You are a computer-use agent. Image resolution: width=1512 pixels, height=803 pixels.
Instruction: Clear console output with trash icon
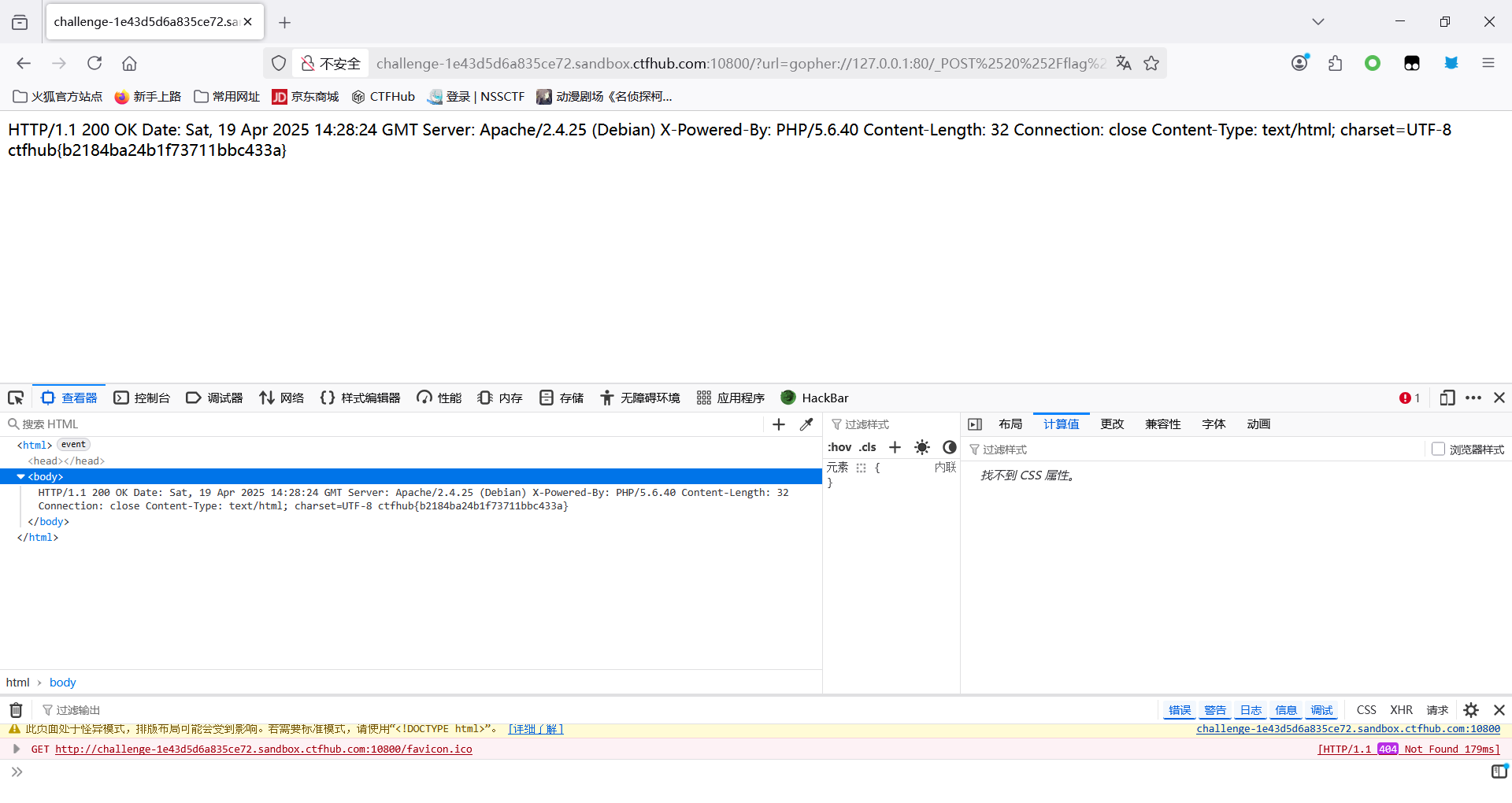(x=16, y=710)
